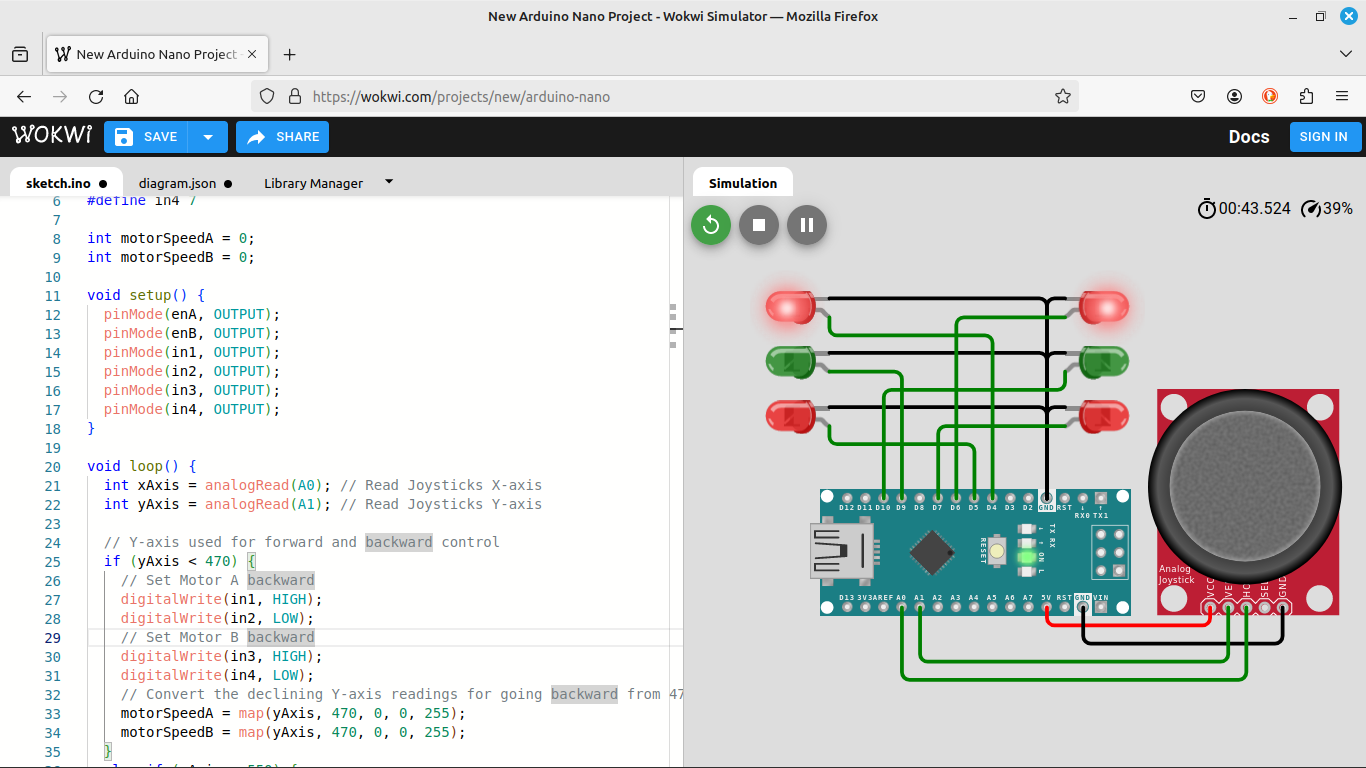Expand the file tabs dropdown arrow
The width and height of the screenshot is (1366, 768).
389,181
